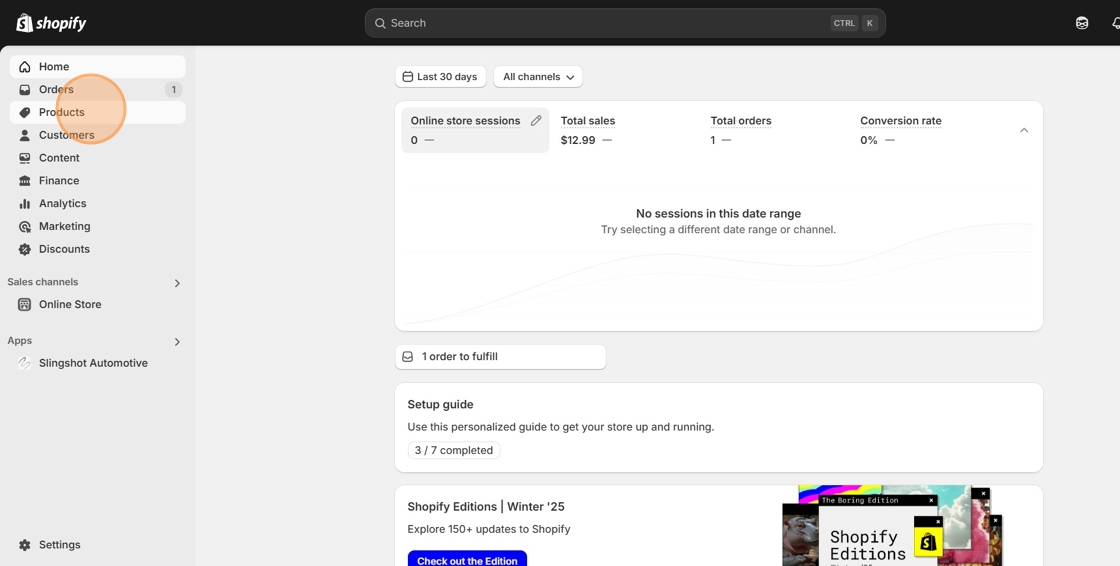Click the Home house icon
This screenshot has width=1120, height=566.
click(25, 66)
